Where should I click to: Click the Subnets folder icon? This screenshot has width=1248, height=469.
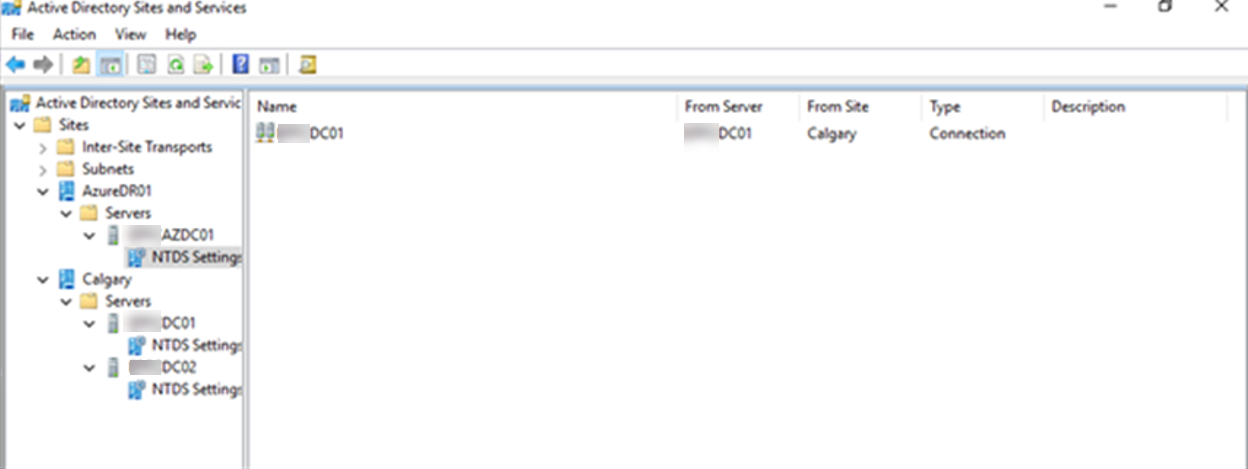pyautogui.click(x=65, y=169)
